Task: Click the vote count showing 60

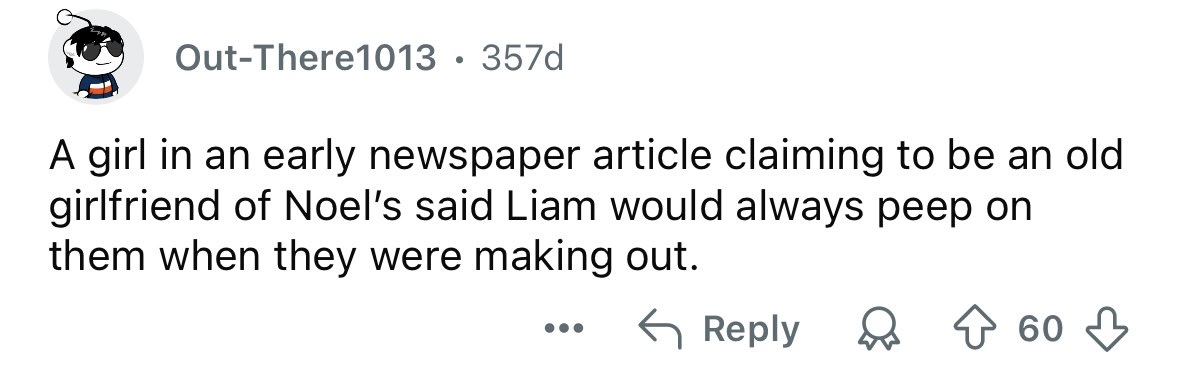Action: click(x=1041, y=330)
